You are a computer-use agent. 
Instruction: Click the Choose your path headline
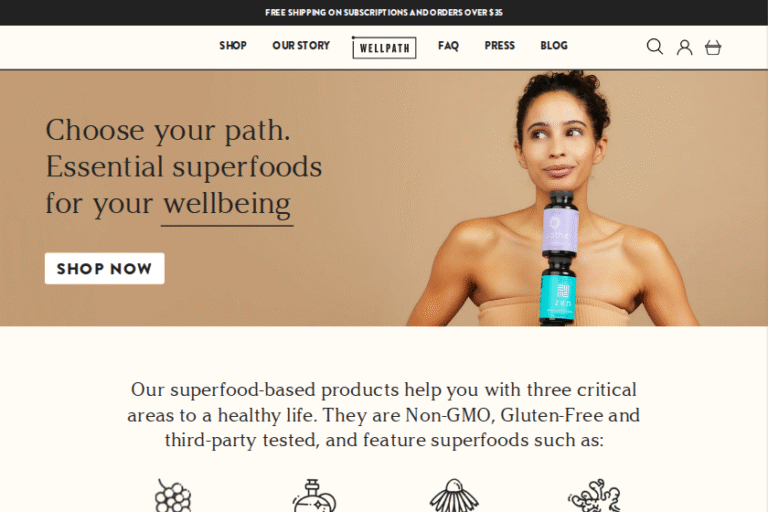(x=184, y=167)
